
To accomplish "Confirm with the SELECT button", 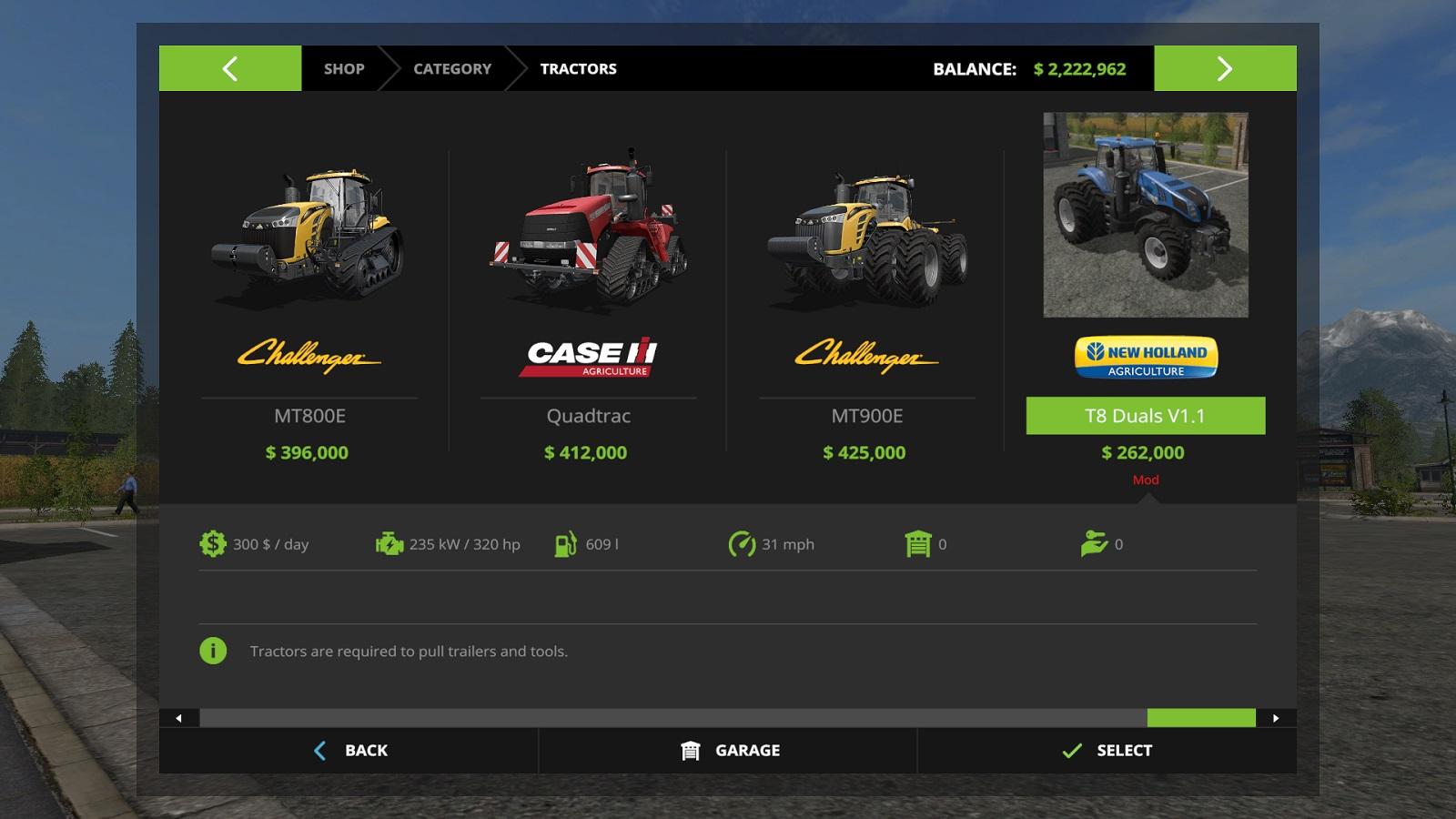I will [1107, 751].
